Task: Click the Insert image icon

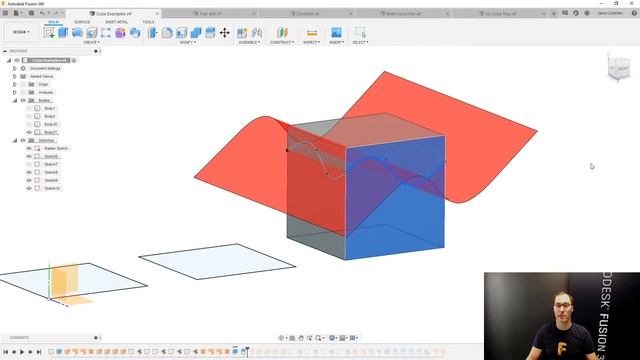Action: pyautogui.click(x=336, y=33)
